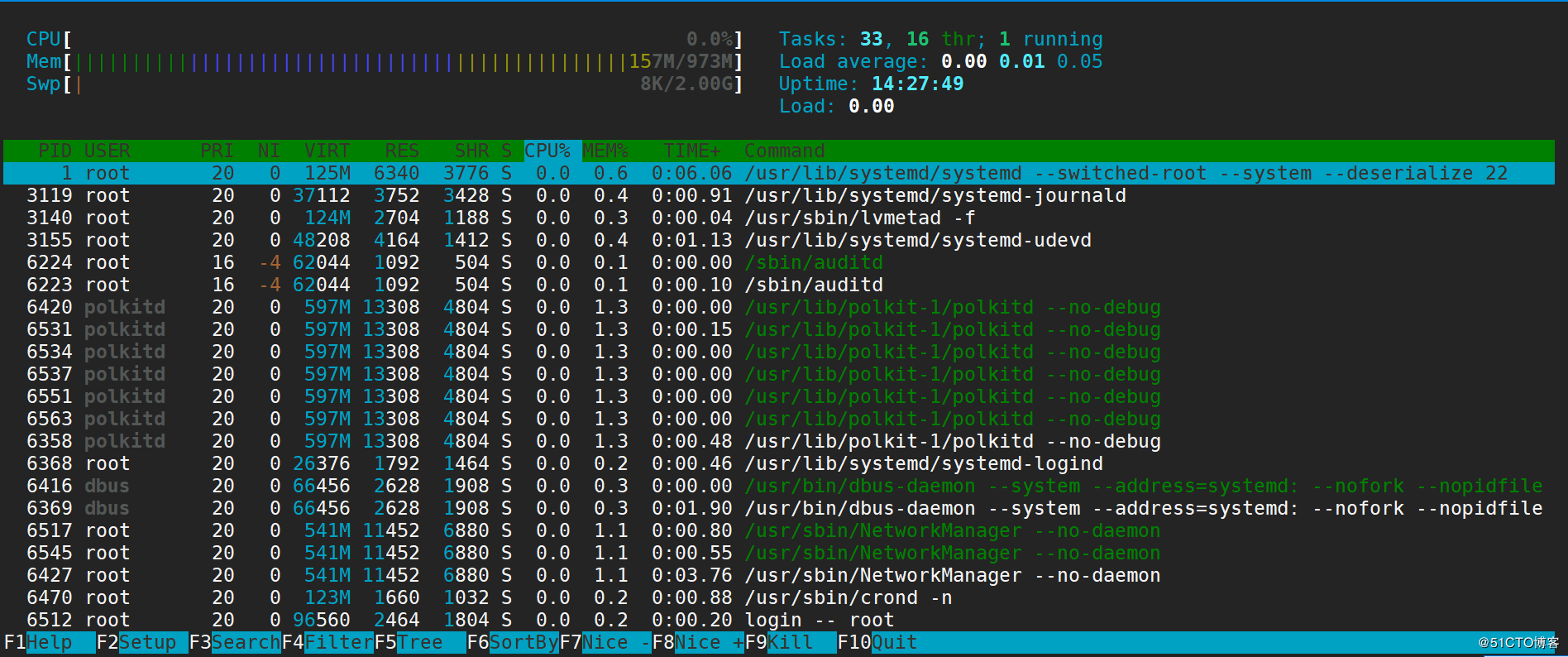
Task: Sort by CPU% column header
Action: [x=547, y=151]
